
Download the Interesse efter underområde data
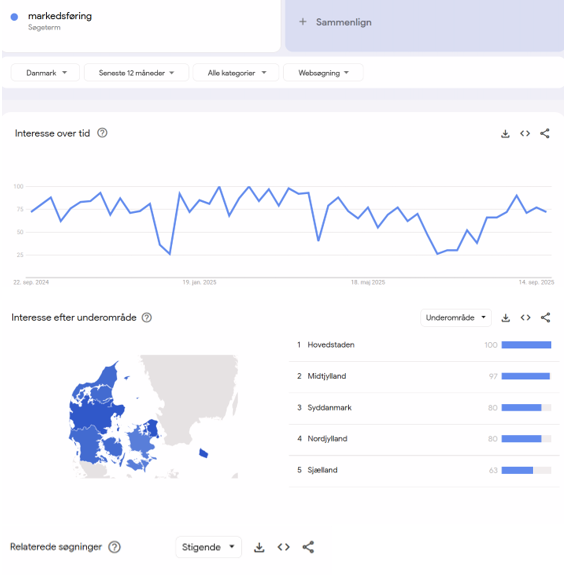coord(505,318)
